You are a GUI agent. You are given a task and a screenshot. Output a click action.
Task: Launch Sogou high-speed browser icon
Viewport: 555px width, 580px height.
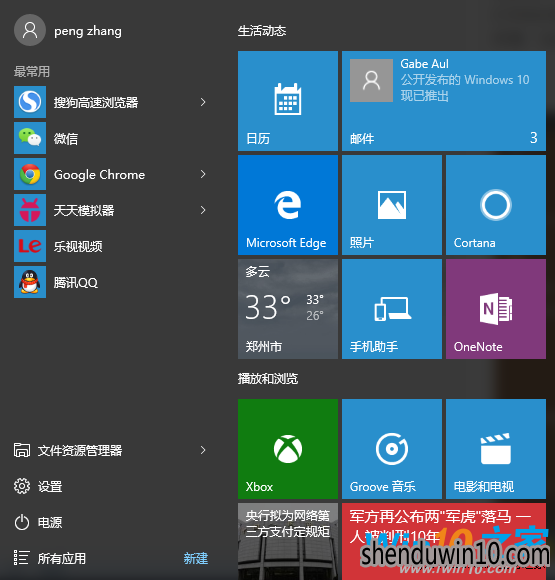30,102
